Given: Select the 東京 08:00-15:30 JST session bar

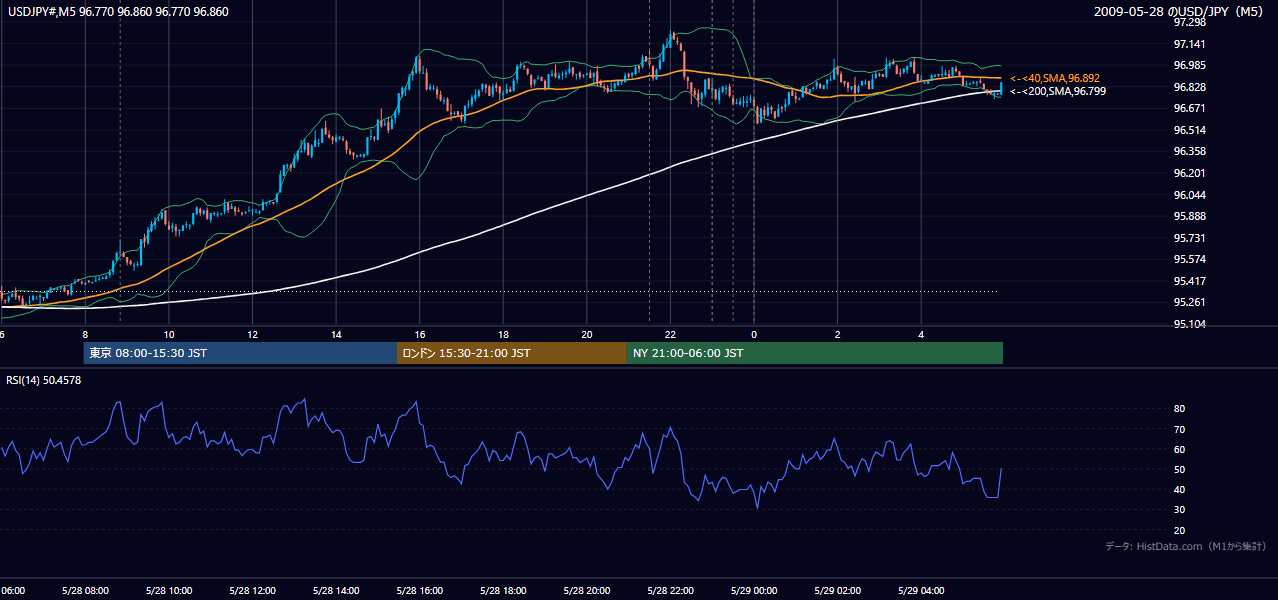Looking at the screenshot, I should [240, 353].
